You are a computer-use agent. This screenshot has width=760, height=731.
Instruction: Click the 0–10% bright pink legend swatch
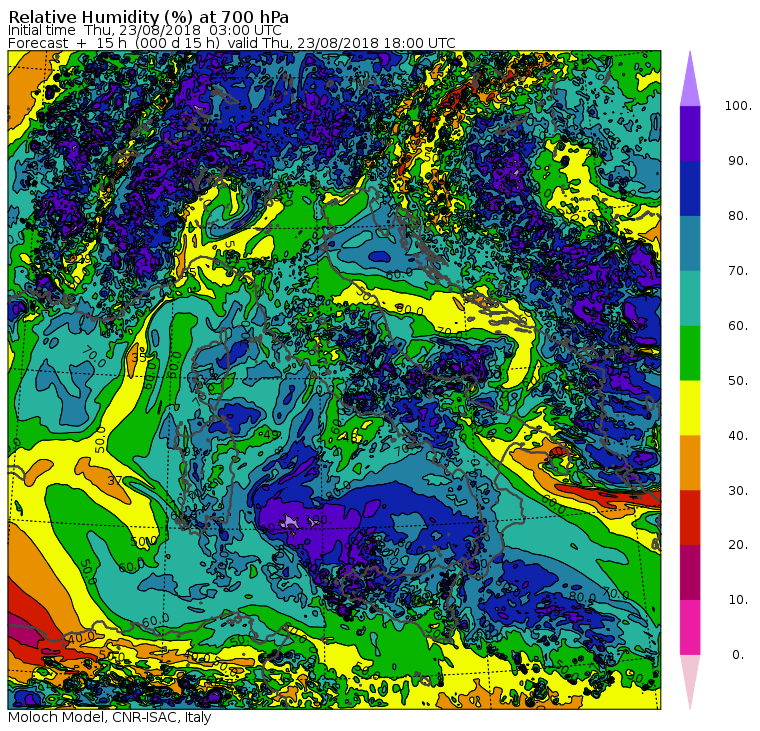690,628
